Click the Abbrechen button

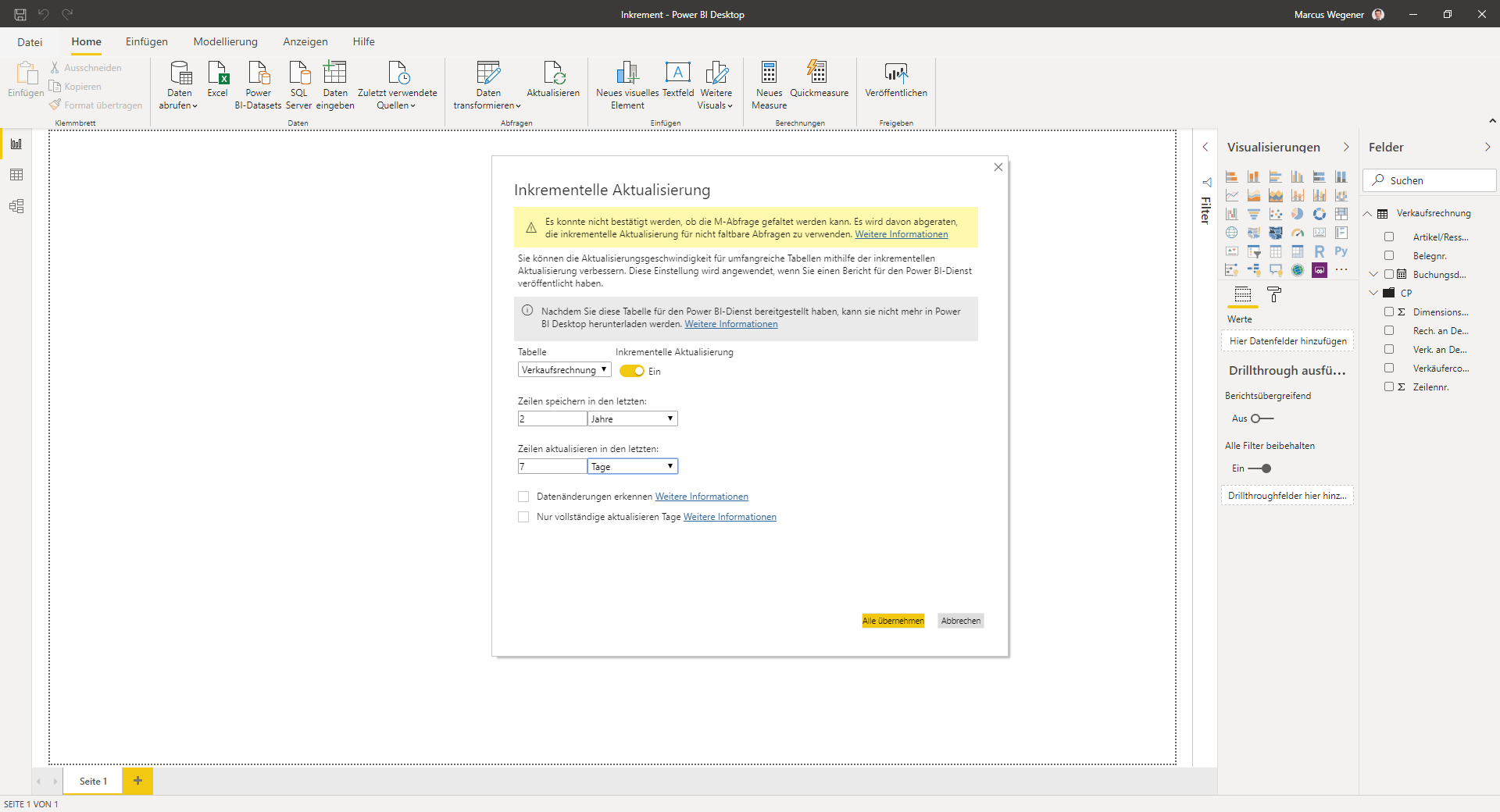(961, 621)
